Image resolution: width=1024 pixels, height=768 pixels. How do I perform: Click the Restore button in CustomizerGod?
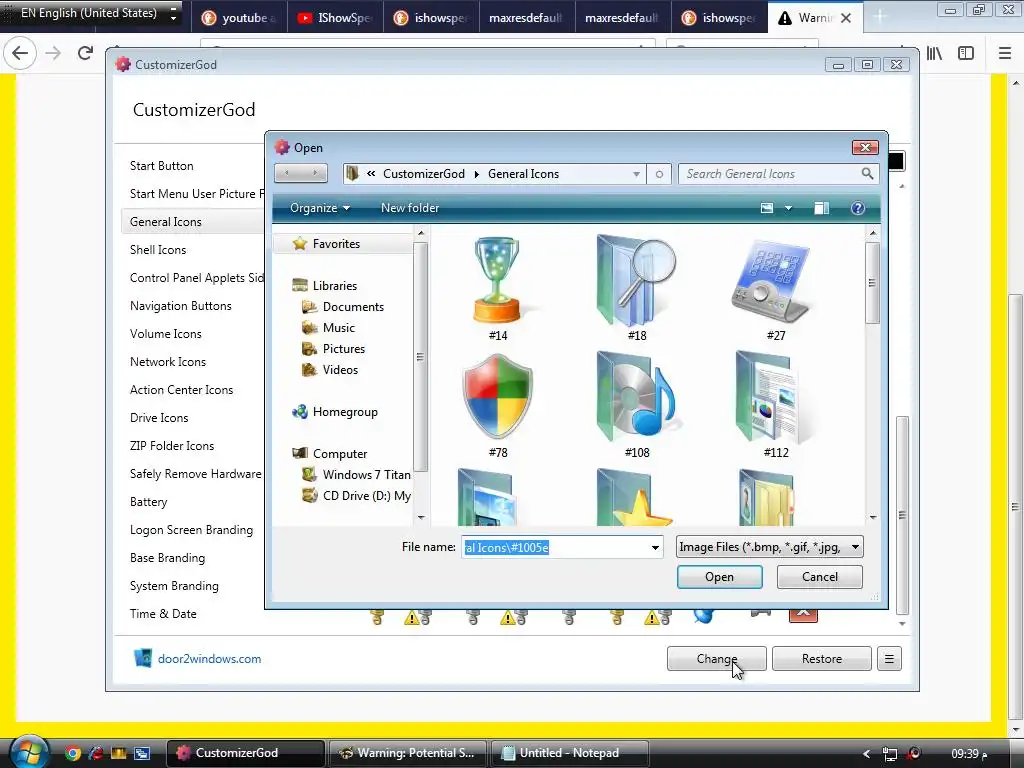pyautogui.click(x=822, y=659)
